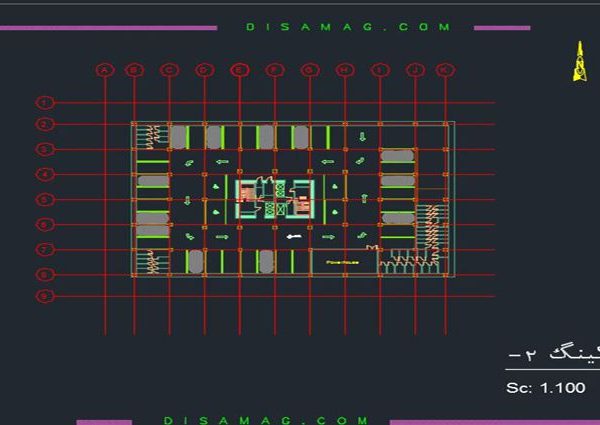This screenshot has height=425, width=600.
Task: Select column grid bubble K
Action: [445, 70]
